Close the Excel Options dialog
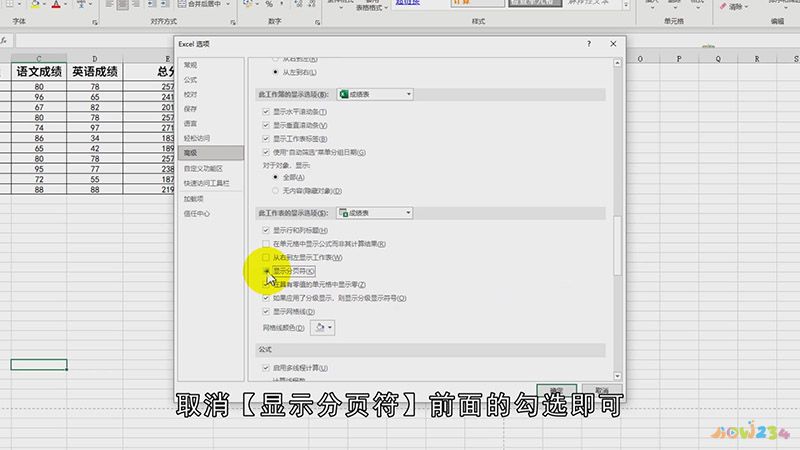 click(613, 44)
